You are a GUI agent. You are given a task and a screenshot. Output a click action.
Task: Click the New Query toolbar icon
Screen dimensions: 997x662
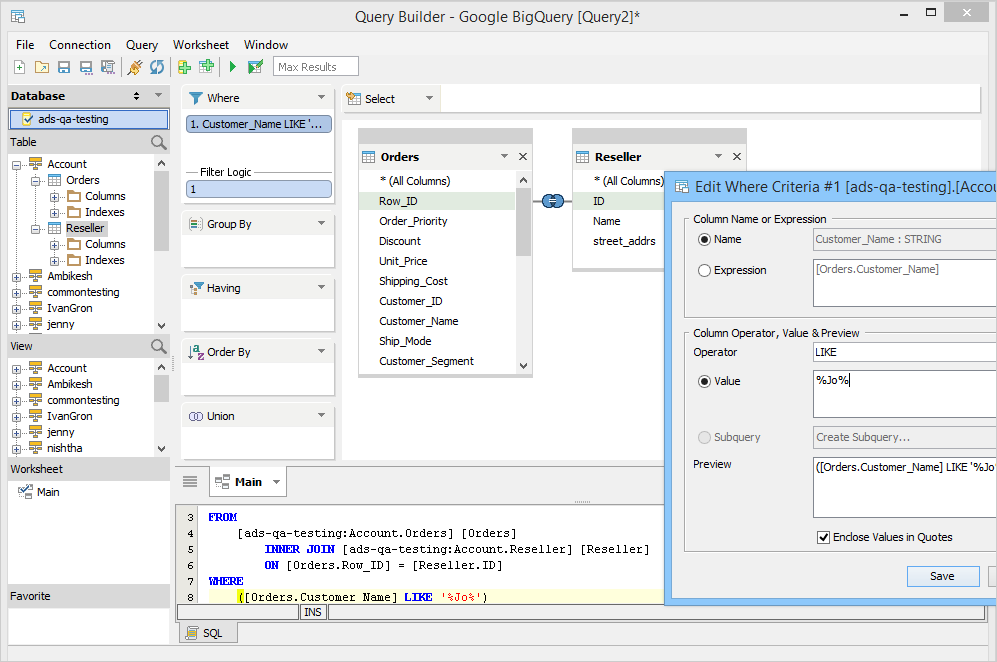point(20,67)
